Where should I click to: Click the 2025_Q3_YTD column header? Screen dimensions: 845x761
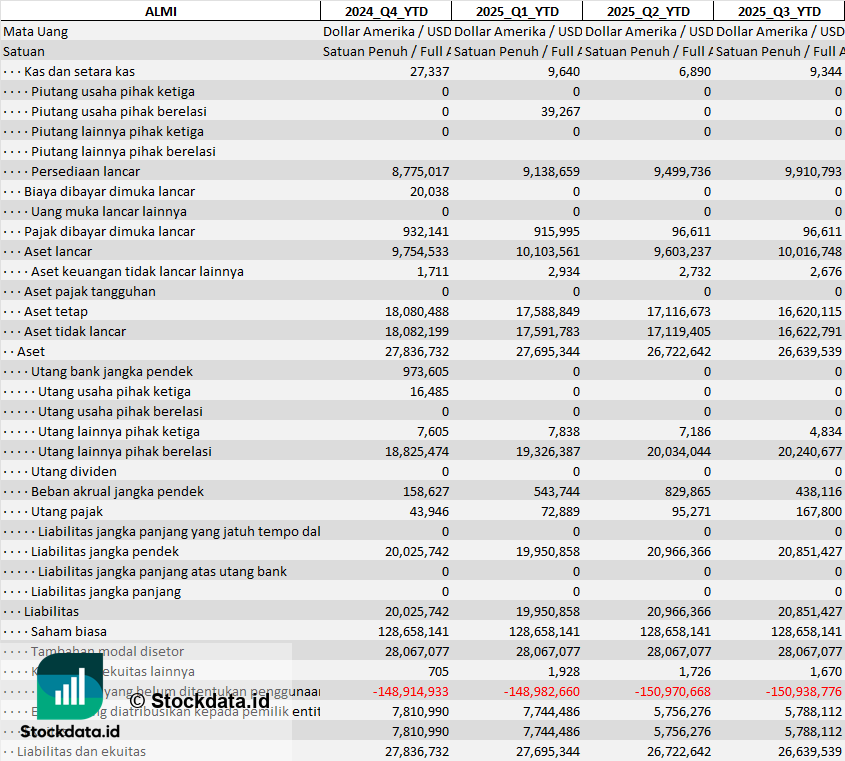pos(779,11)
